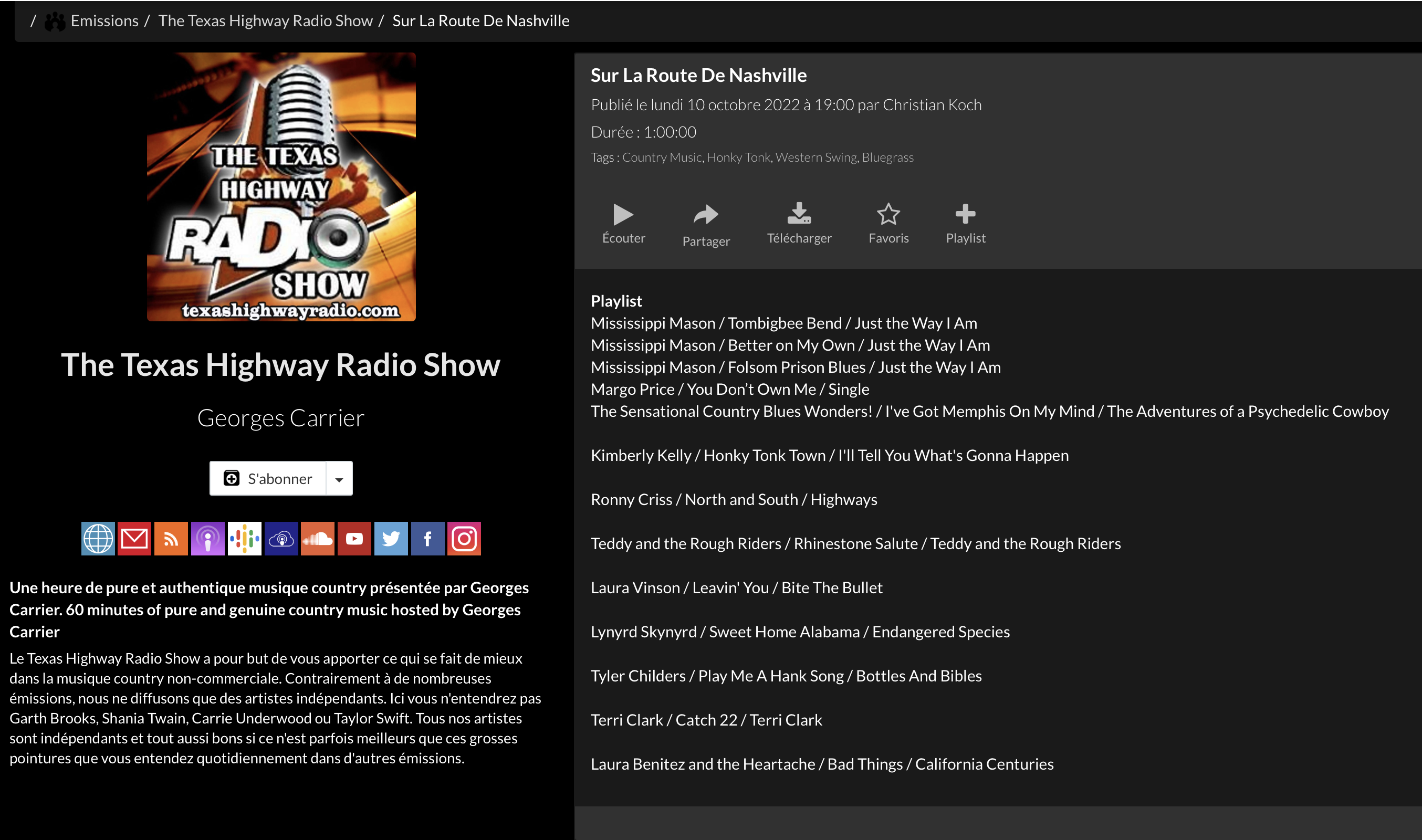Open the Facebook icon
1422x840 pixels.
pyautogui.click(x=427, y=538)
